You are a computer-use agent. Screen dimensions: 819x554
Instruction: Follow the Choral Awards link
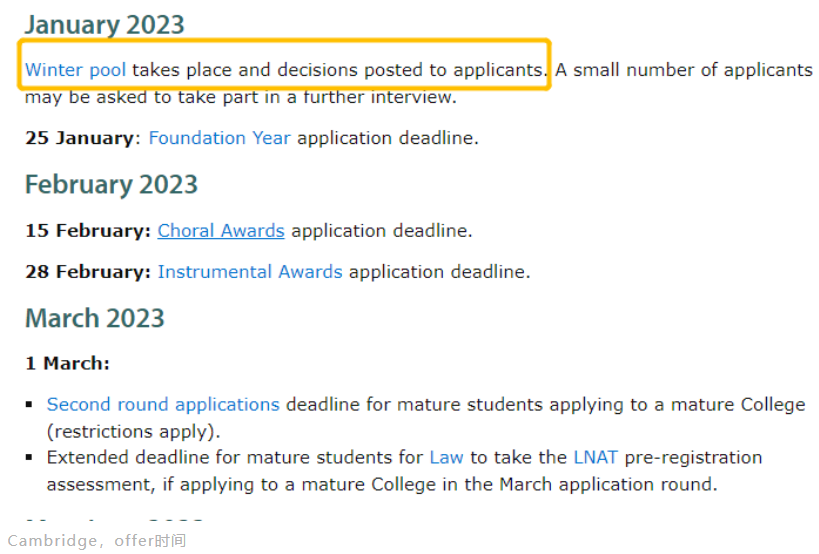coord(221,230)
